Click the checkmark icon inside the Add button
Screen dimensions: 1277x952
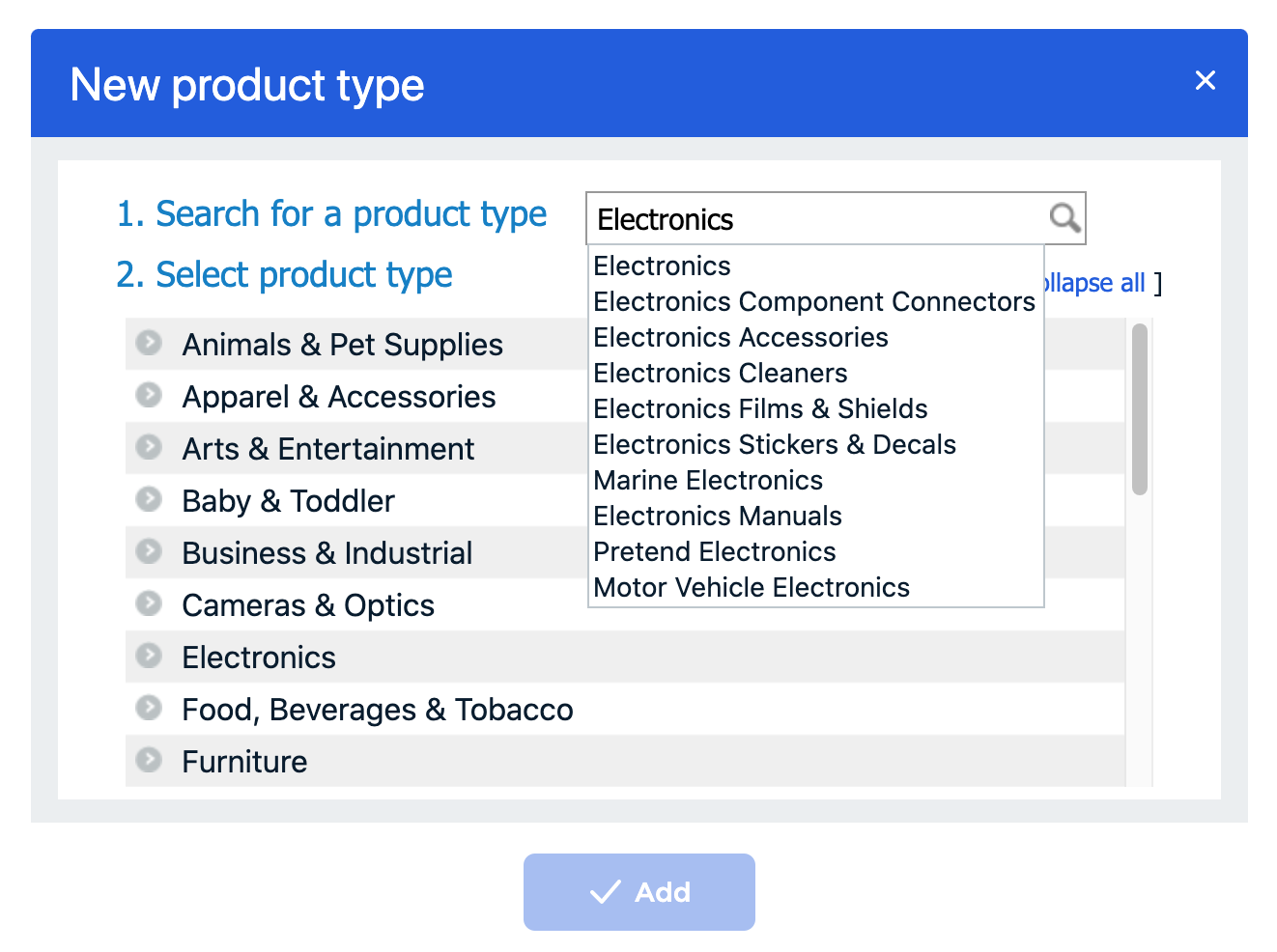[x=605, y=892]
